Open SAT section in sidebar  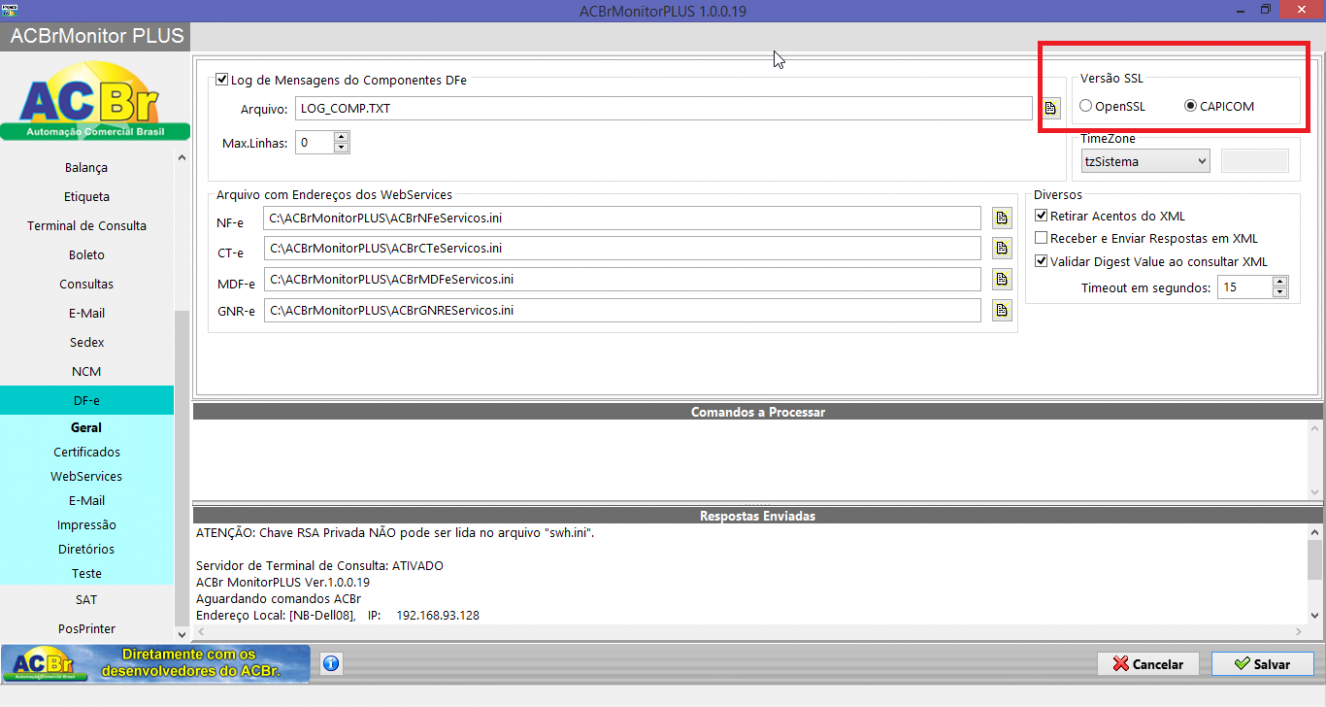pos(86,599)
